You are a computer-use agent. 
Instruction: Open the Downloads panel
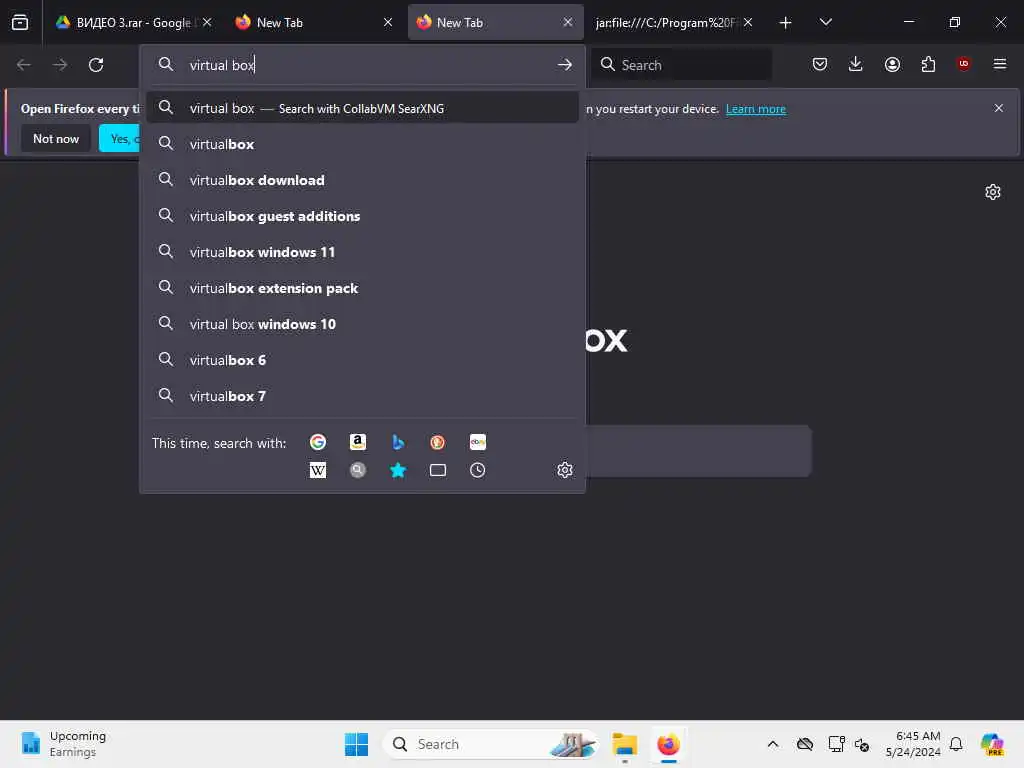point(856,64)
